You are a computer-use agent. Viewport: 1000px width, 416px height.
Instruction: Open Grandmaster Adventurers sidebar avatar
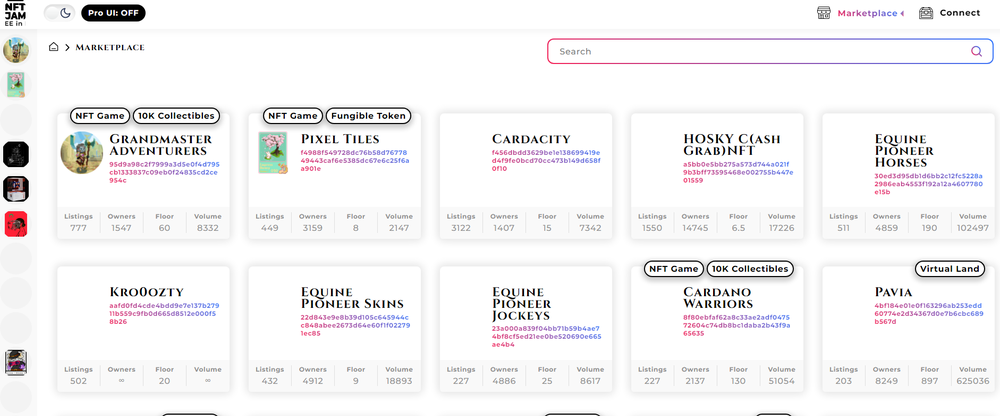(x=16, y=50)
